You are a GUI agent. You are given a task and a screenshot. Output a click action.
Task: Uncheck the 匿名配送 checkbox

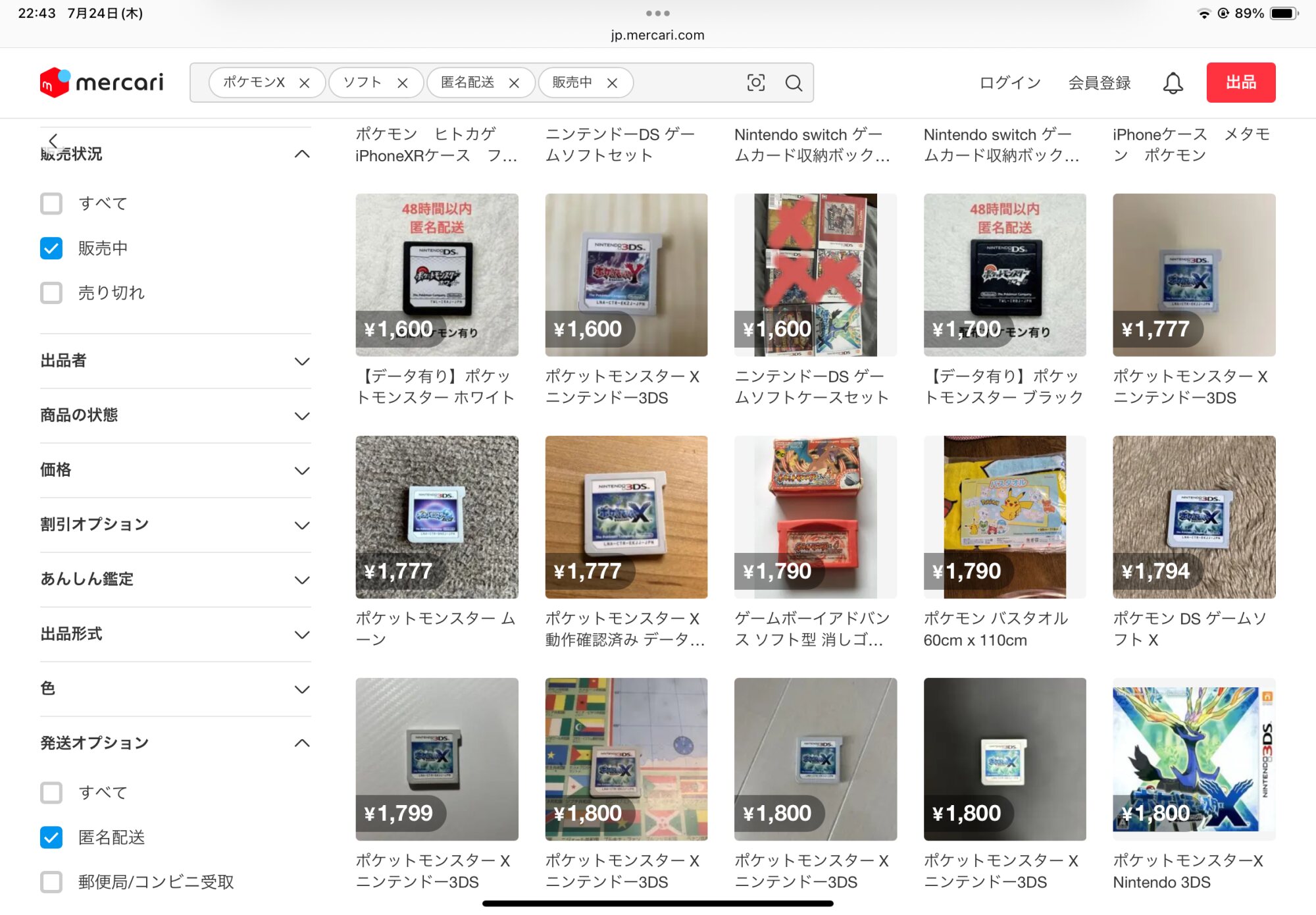[51, 837]
